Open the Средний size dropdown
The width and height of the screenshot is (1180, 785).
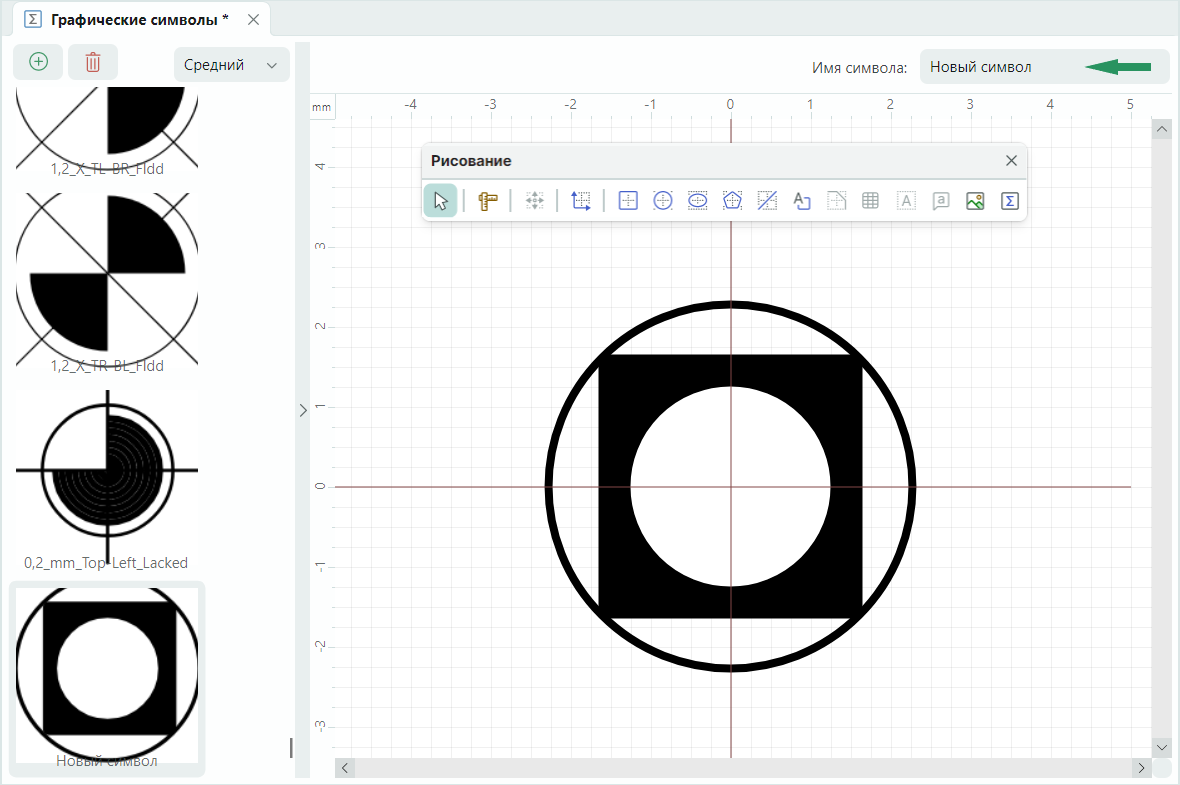point(231,65)
